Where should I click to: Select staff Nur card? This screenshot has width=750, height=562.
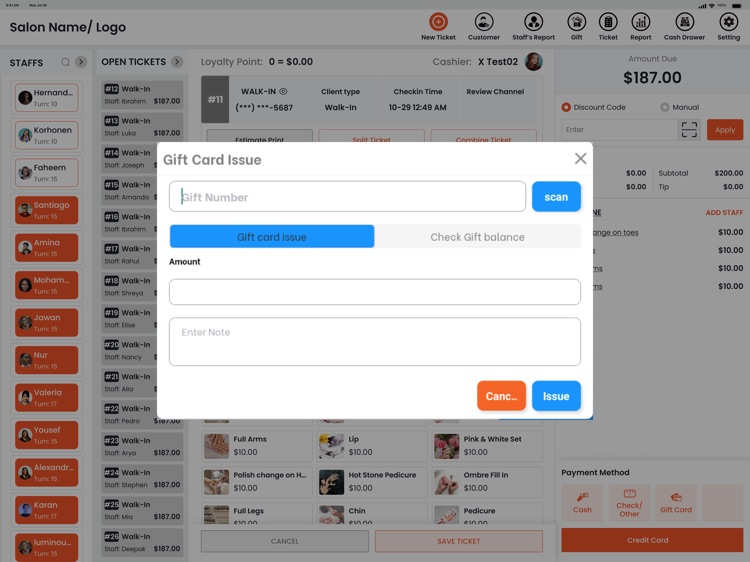(x=46, y=360)
